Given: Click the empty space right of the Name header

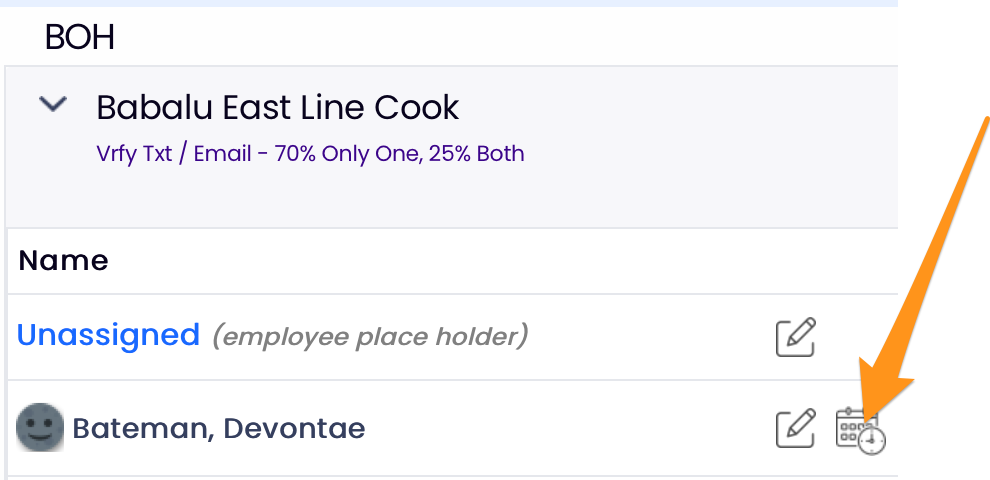Looking at the screenshot, I should (500, 261).
